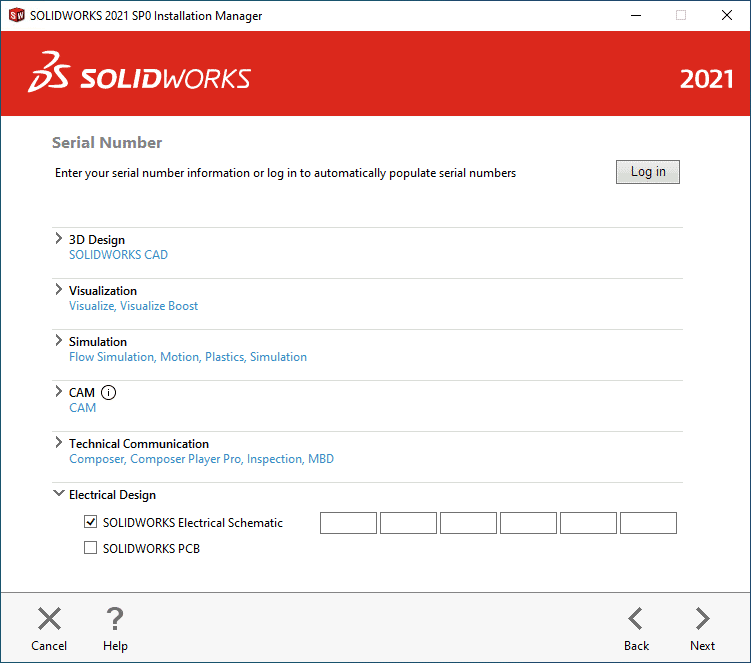Click the first serial number field
Image resolution: width=751 pixels, height=663 pixels.
point(348,523)
